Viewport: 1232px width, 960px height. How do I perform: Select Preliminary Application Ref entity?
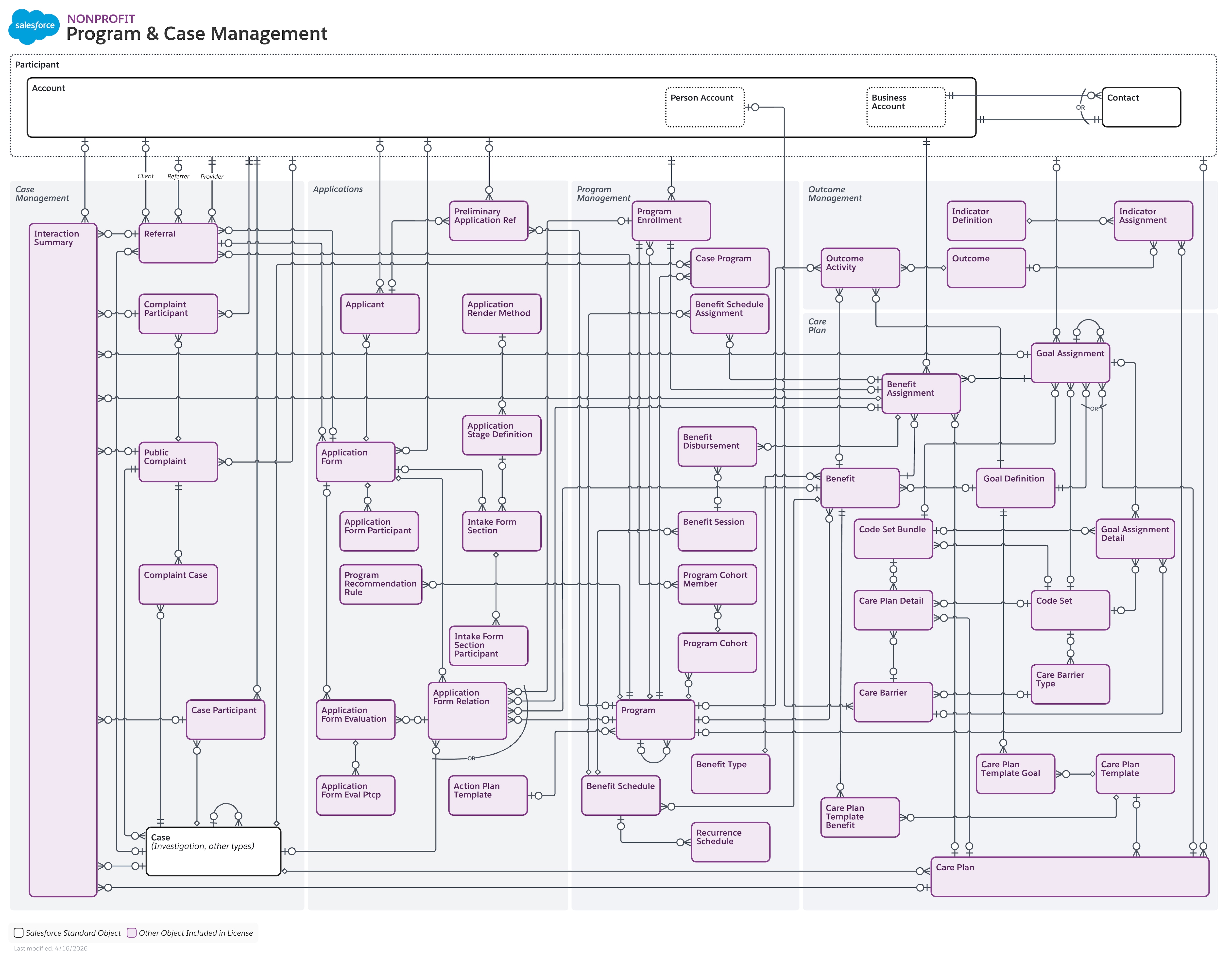489,221
